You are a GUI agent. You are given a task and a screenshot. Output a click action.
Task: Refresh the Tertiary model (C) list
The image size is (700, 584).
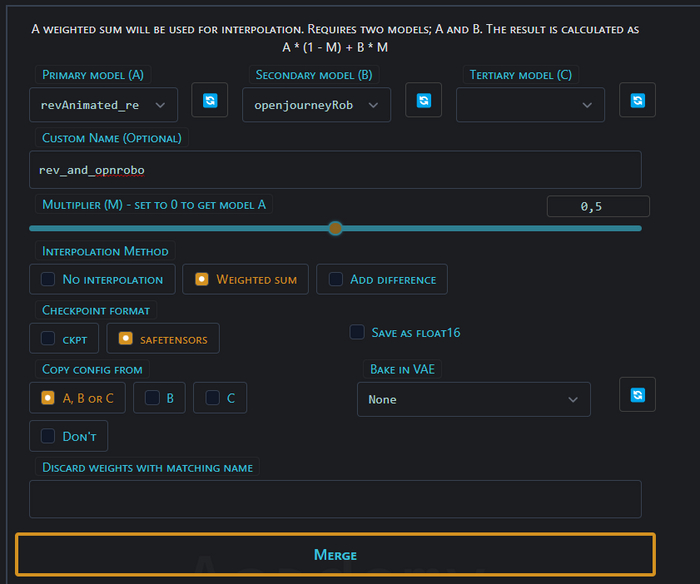tap(637, 101)
